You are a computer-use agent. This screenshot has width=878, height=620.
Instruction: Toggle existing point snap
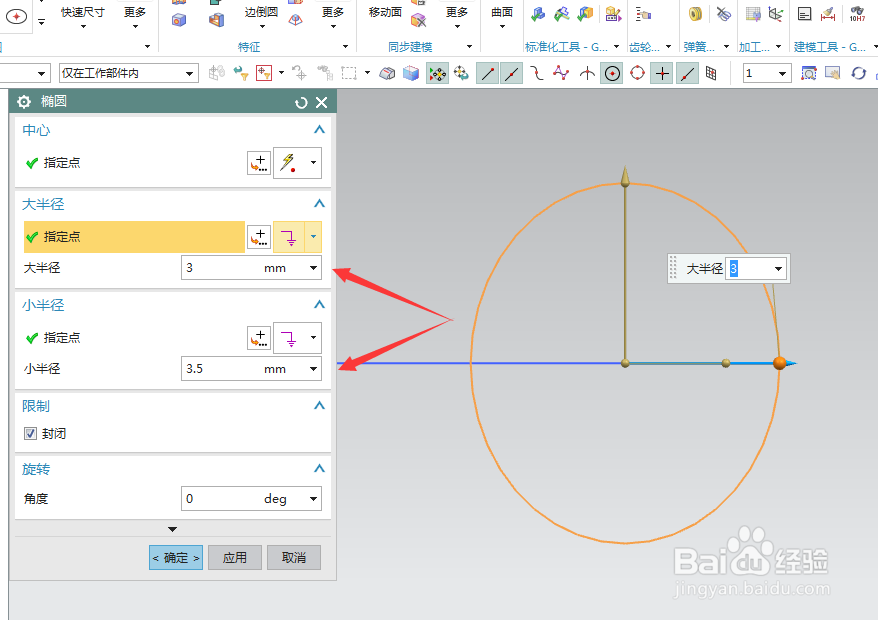click(662, 73)
